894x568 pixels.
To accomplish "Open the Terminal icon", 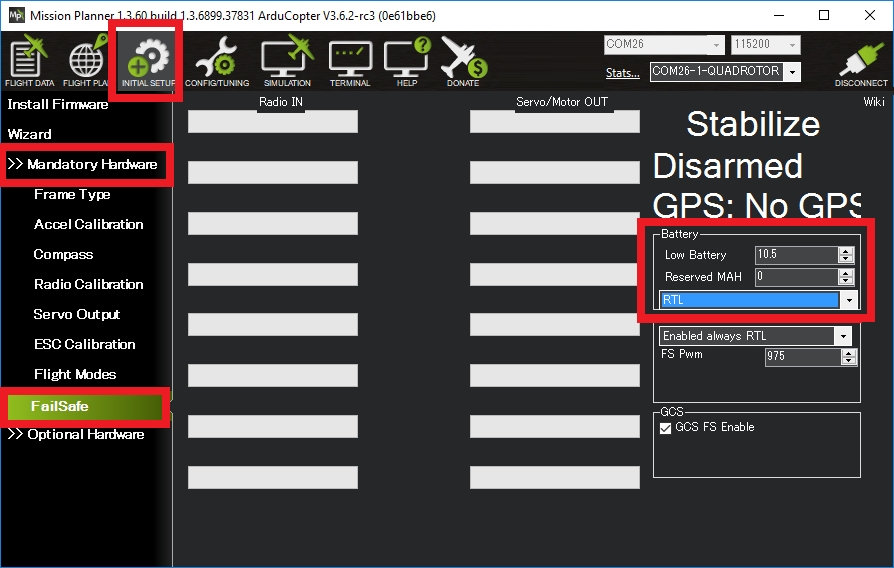I will click(350, 62).
